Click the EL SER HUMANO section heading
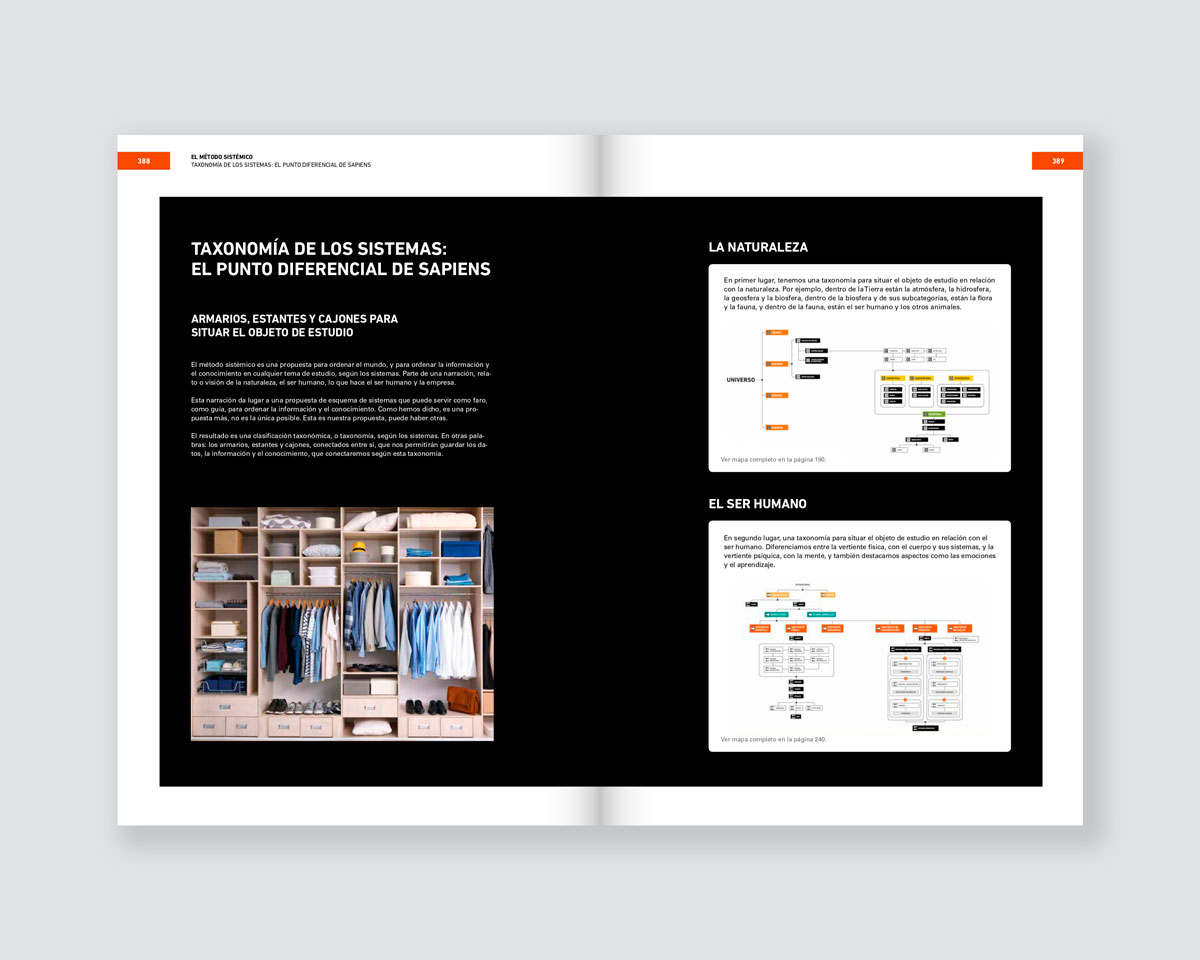The width and height of the screenshot is (1200, 960). coord(757,504)
